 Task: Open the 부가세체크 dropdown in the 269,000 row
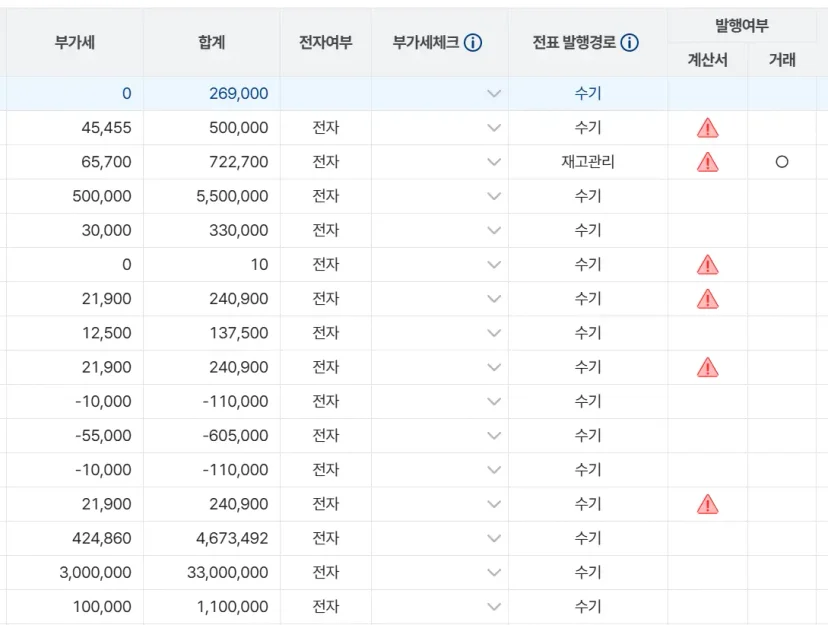[494, 93]
